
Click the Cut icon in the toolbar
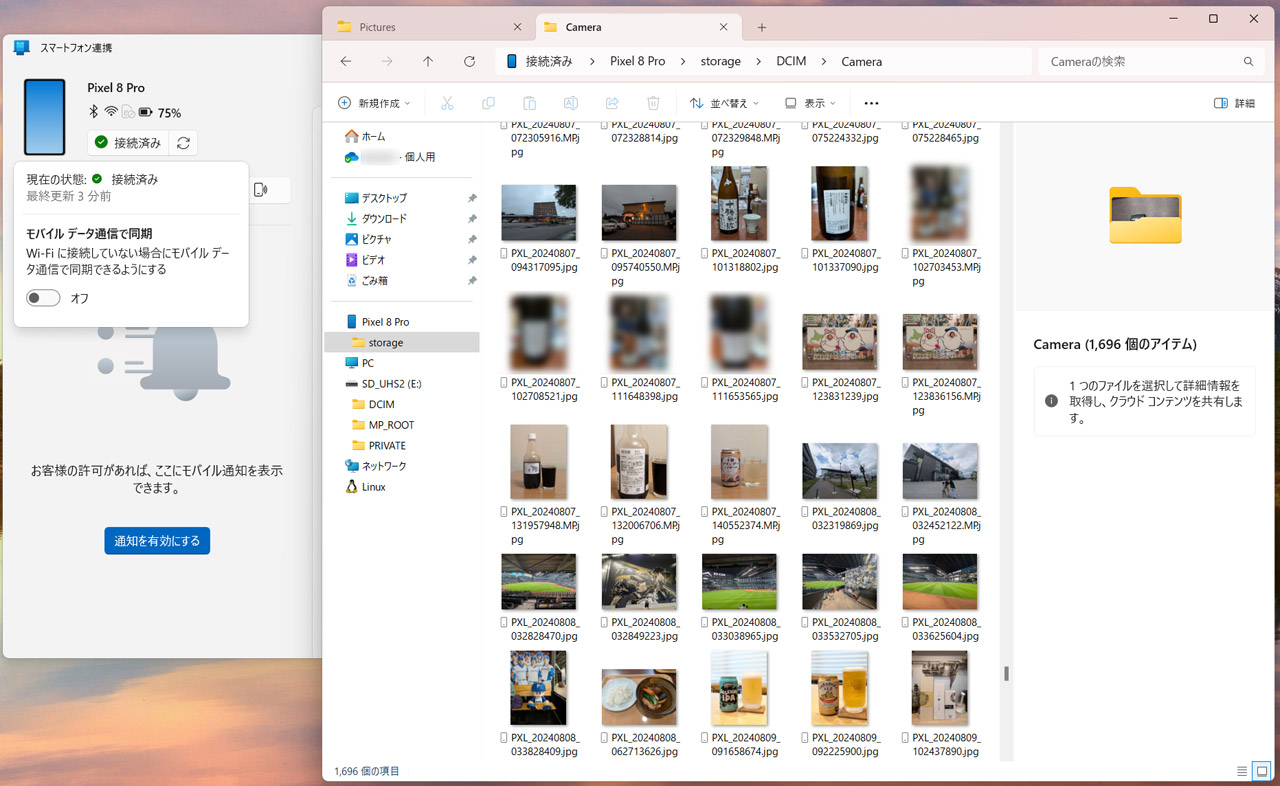pyautogui.click(x=447, y=103)
